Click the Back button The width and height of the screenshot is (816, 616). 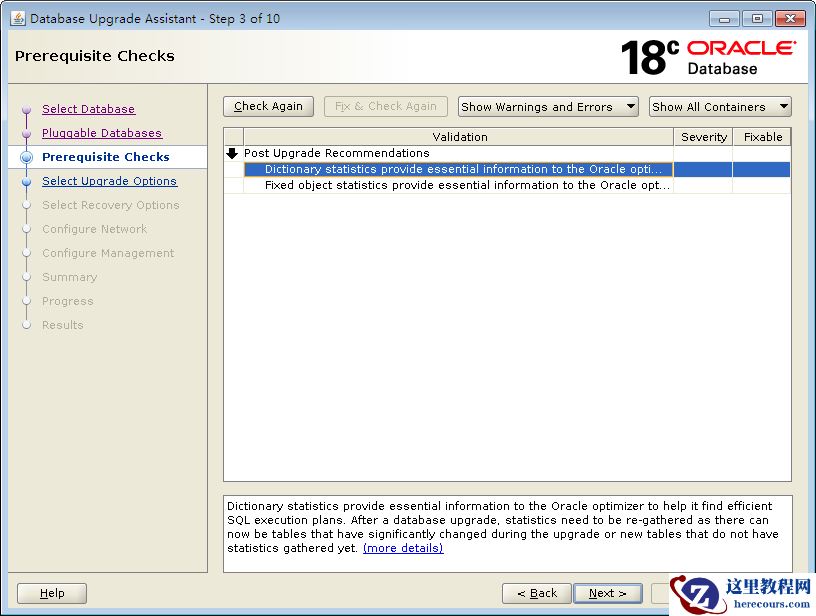pyautogui.click(x=537, y=593)
